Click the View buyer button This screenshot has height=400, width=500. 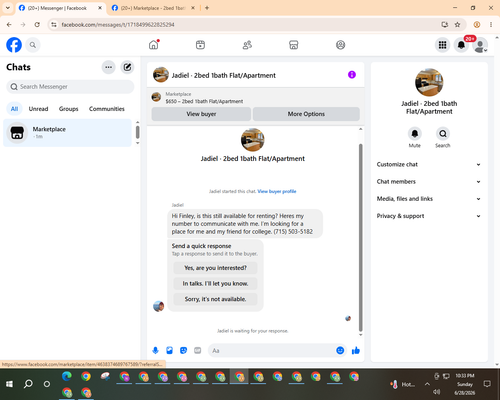click(x=201, y=114)
